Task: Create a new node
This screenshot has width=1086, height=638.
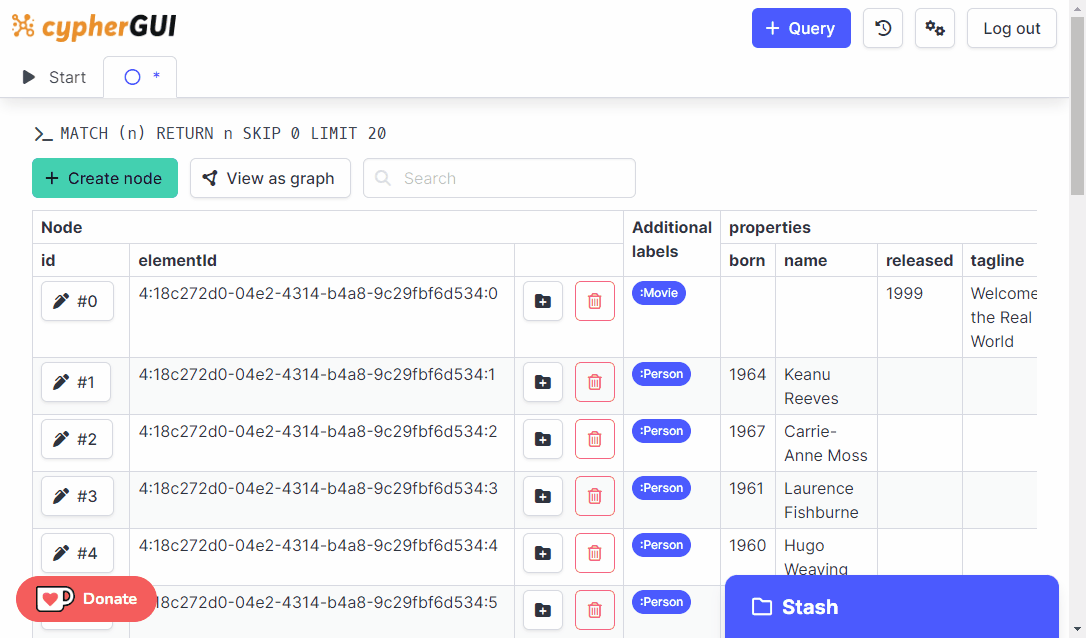Action: pyautogui.click(x=104, y=178)
